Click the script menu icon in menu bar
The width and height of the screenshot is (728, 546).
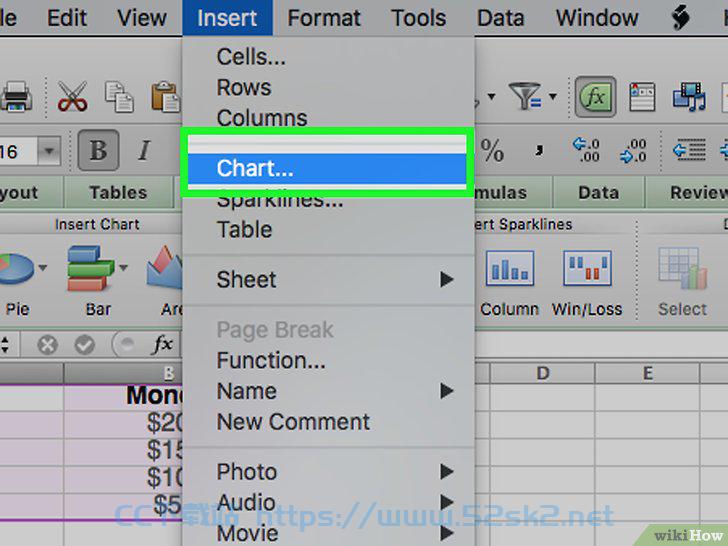click(680, 18)
